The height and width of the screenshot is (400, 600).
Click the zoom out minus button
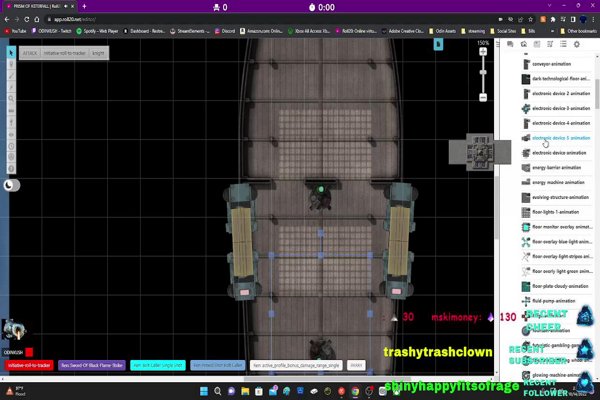point(483,97)
